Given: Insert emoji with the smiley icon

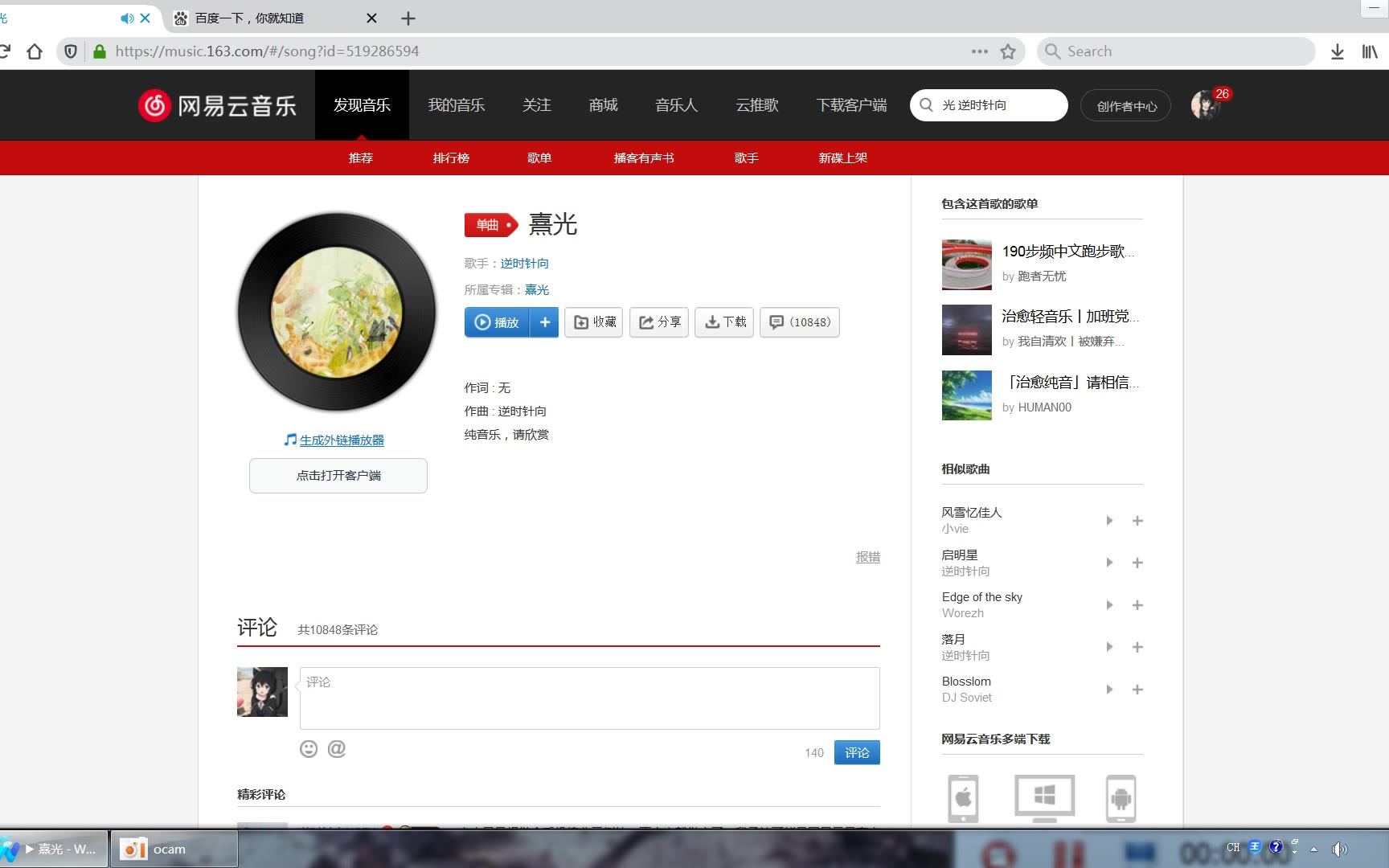Looking at the screenshot, I should pos(309,749).
